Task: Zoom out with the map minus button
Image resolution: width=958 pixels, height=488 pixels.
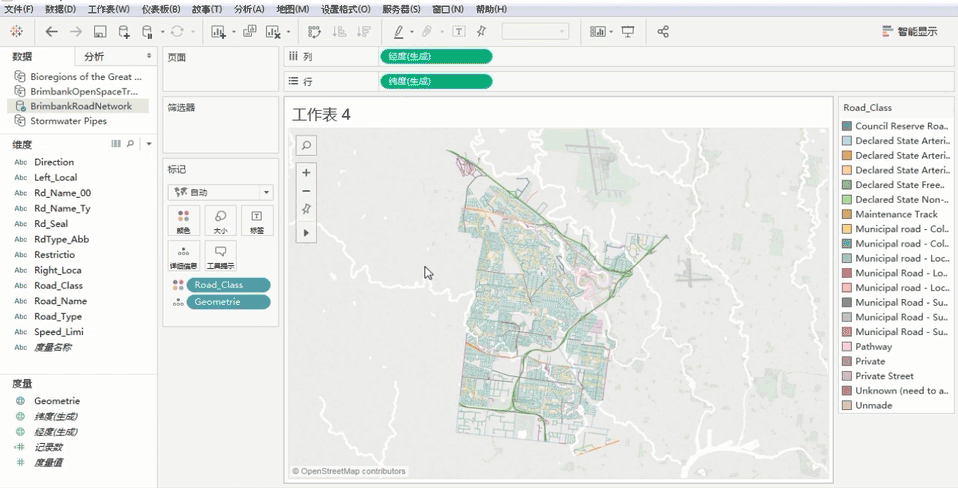Action: tap(306, 190)
